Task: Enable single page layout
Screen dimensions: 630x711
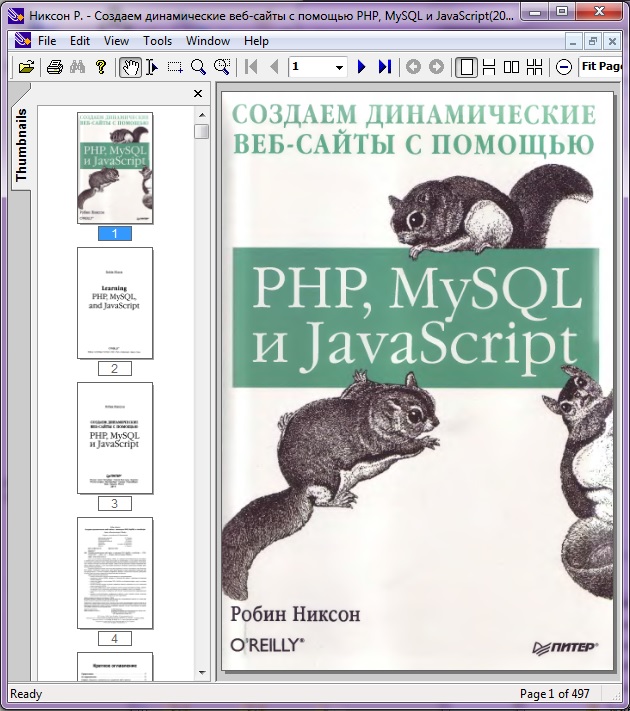Action: (466, 67)
